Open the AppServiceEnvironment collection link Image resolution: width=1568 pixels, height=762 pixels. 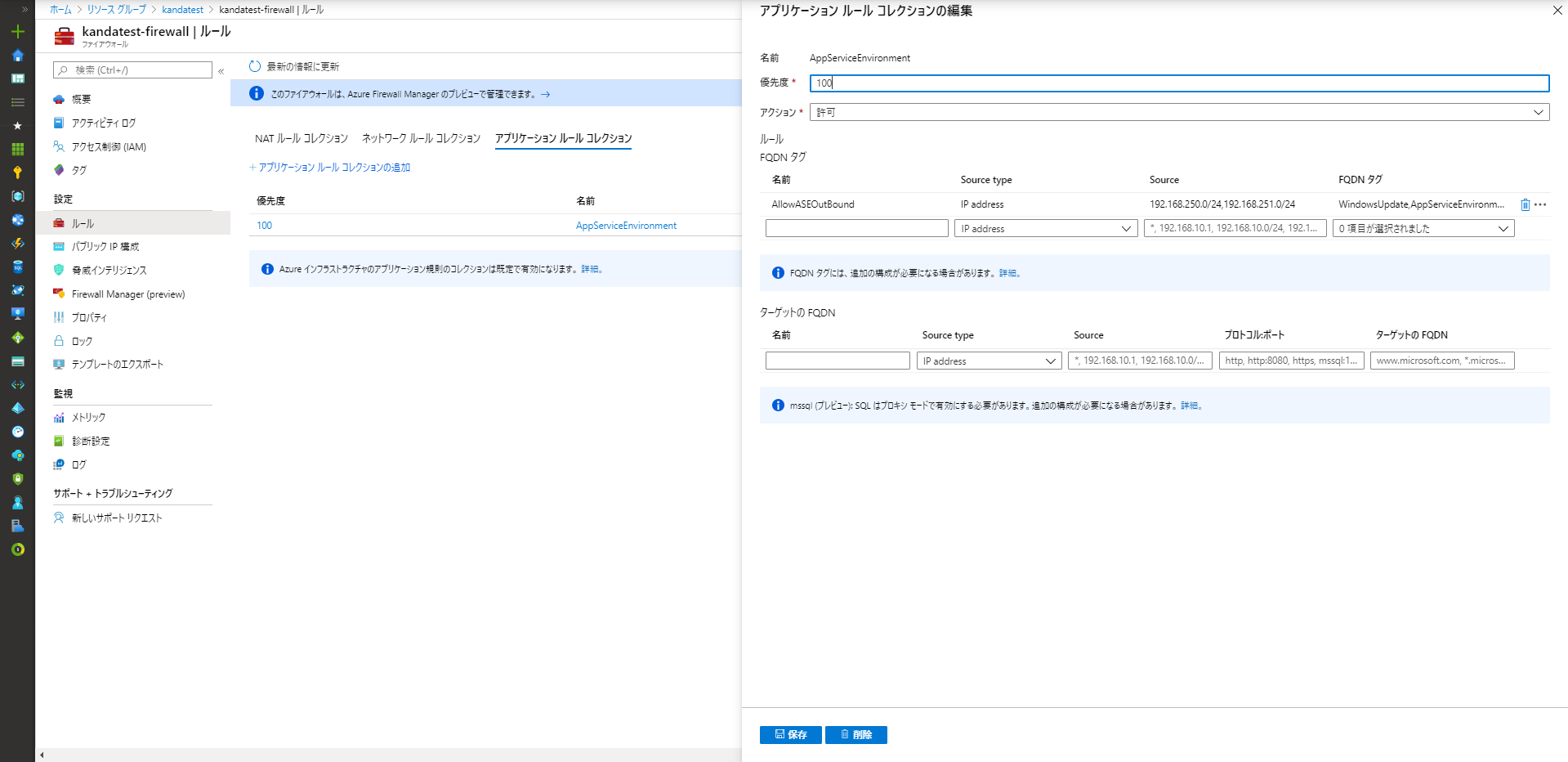[x=626, y=226]
